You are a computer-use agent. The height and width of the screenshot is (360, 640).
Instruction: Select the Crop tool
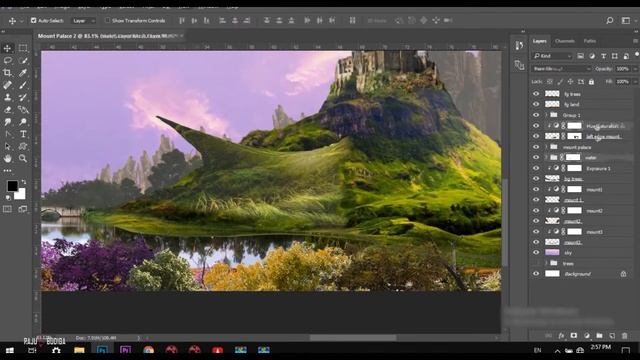click(7, 73)
